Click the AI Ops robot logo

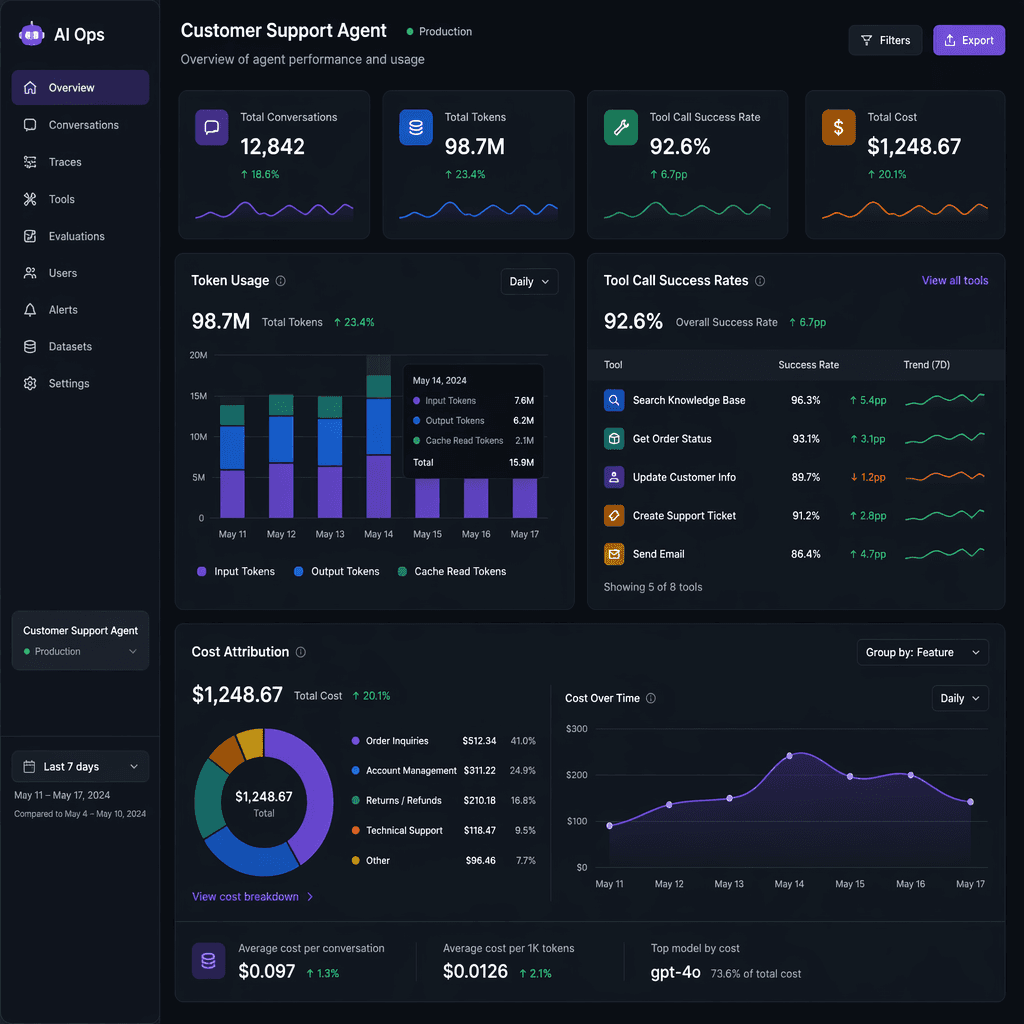[31, 33]
